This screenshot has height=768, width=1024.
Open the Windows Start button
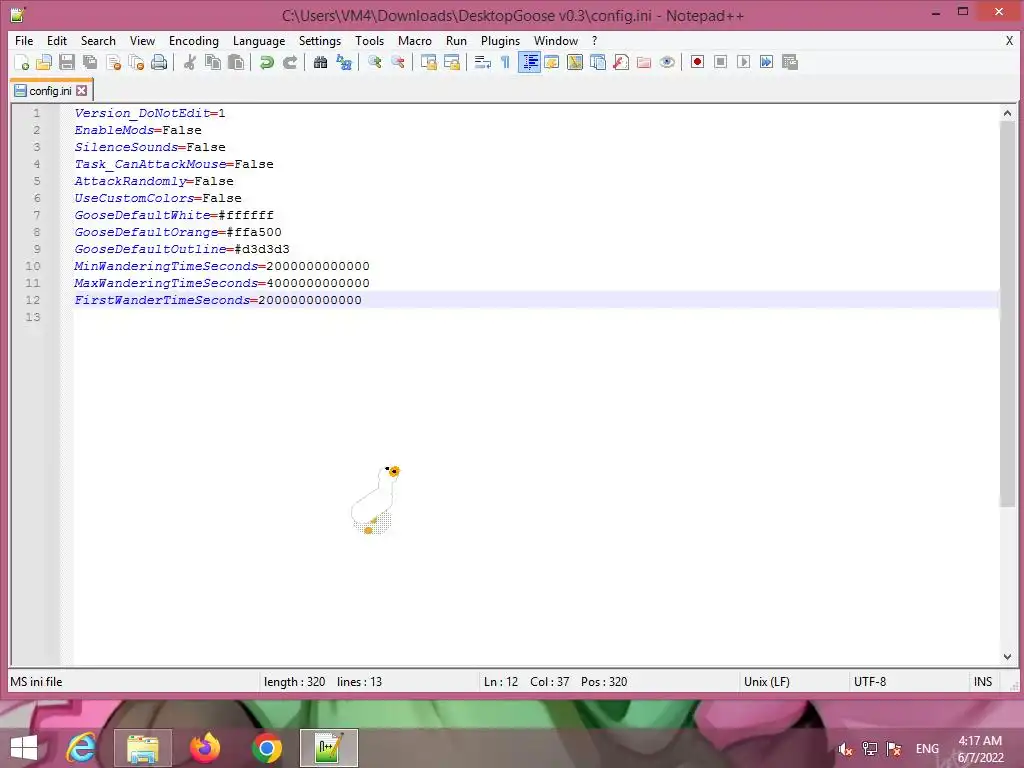coord(24,748)
